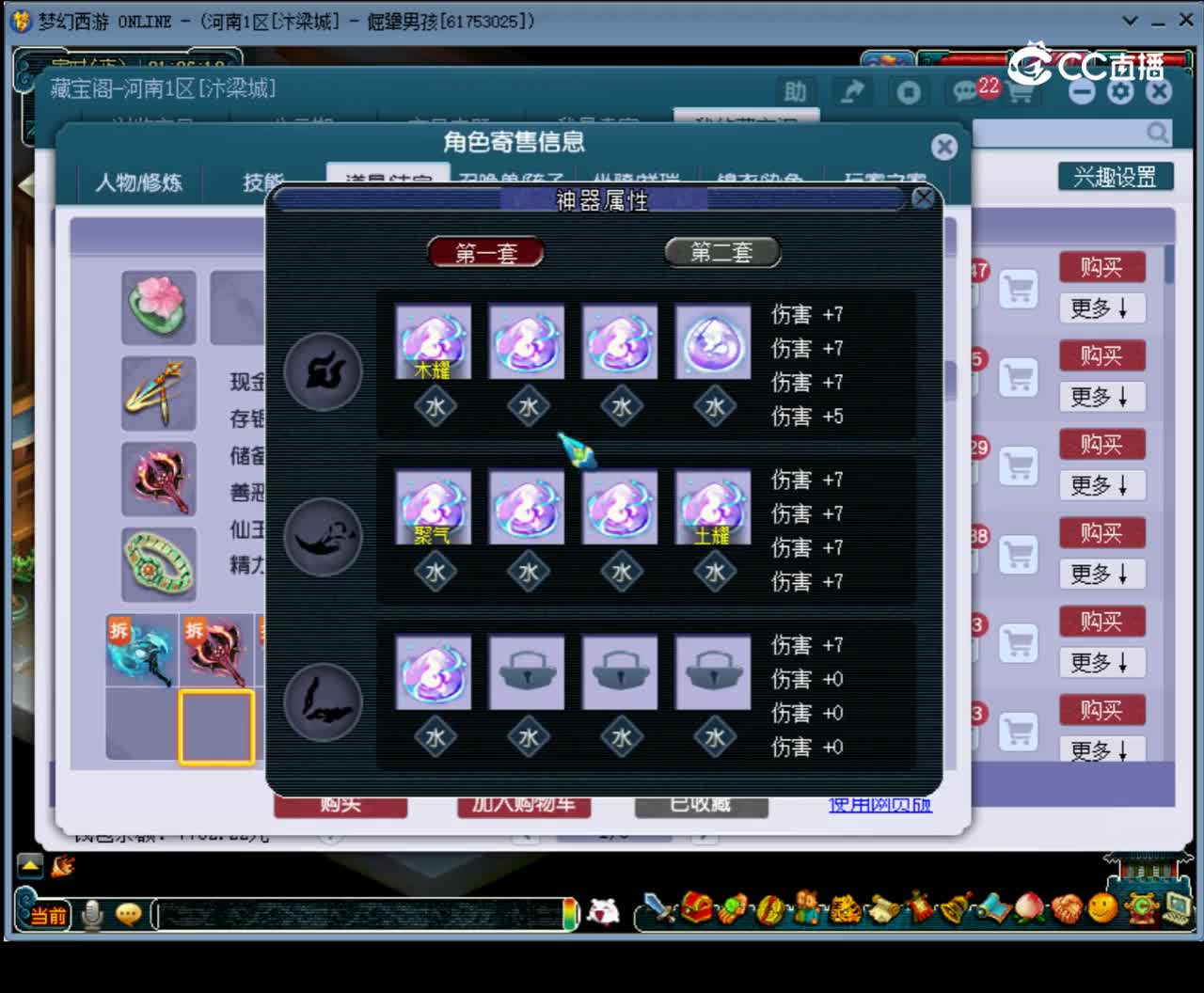
Task: Click the first shopping cart icon in listing
Action: click(1019, 288)
